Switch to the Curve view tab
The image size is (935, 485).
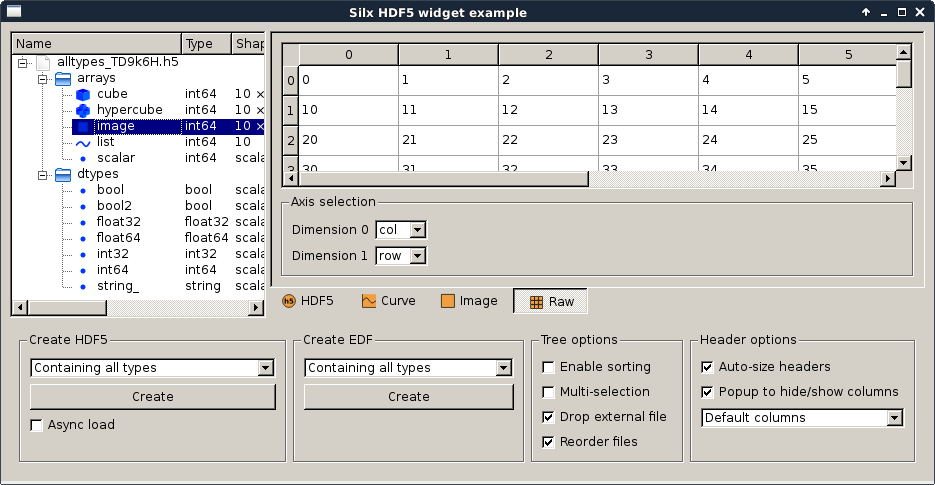coord(389,301)
